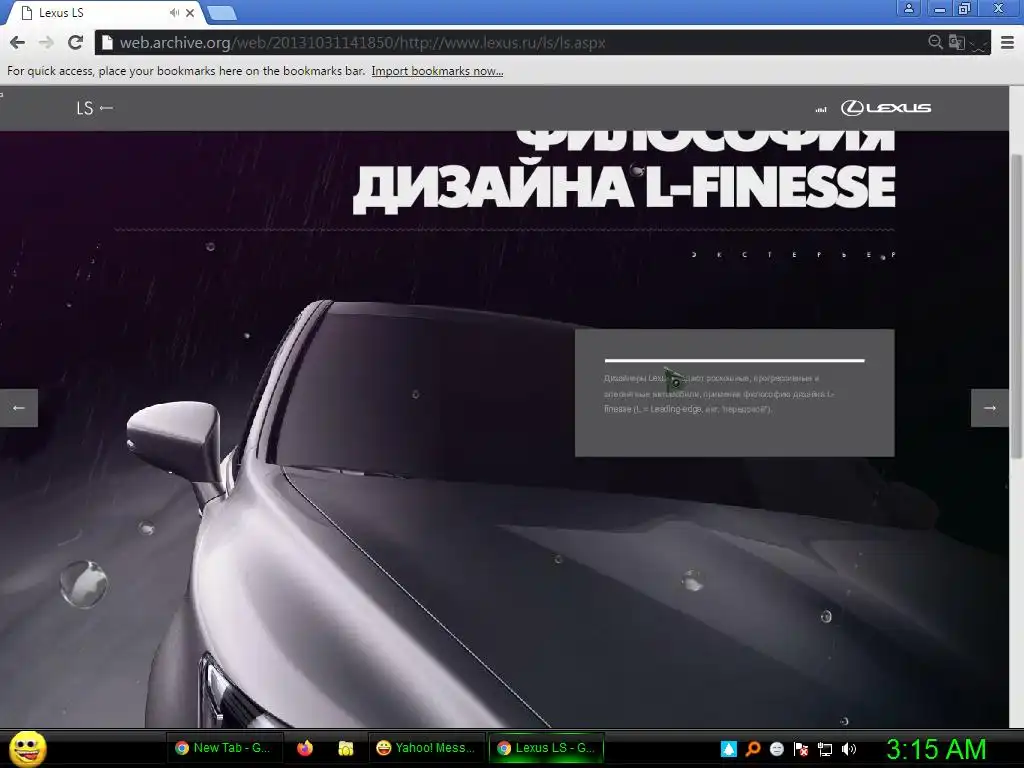Image resolution: width=1024 pixels, height=768 pixels.
Task: Click the page vertical scrollbar
Action: coord(1016,307)
